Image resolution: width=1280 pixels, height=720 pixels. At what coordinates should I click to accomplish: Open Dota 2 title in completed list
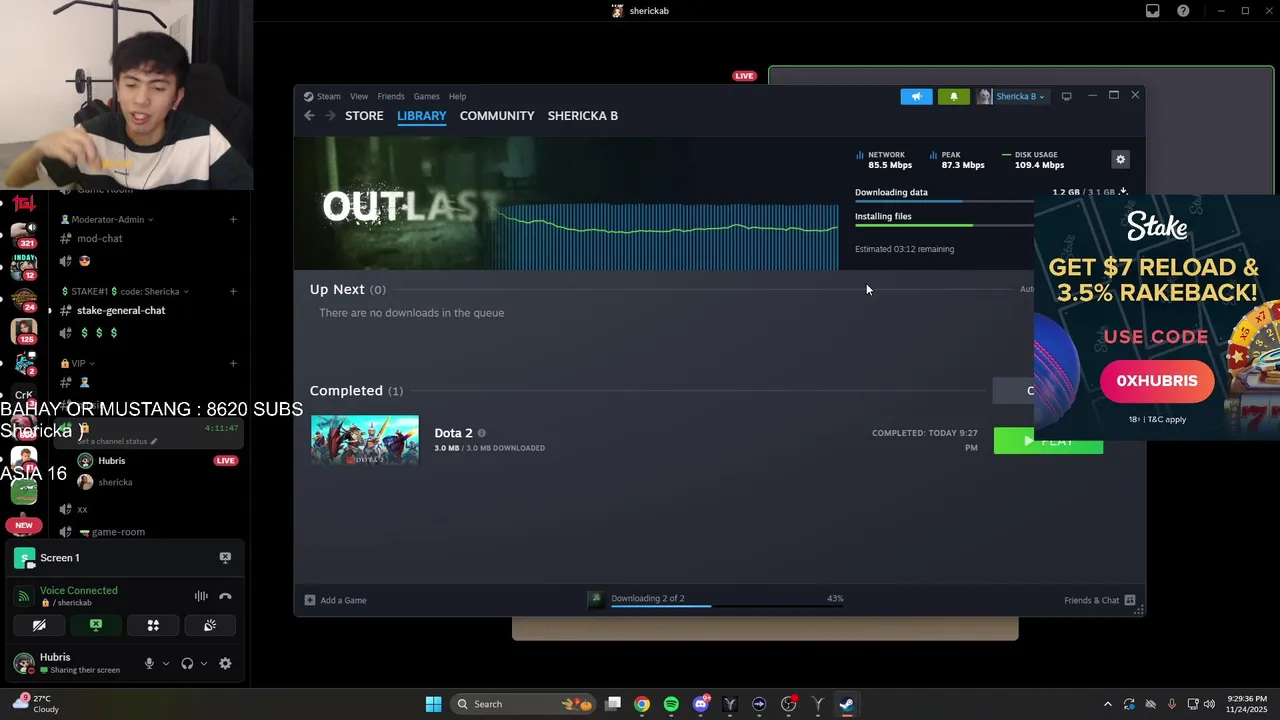pos(453,433)
